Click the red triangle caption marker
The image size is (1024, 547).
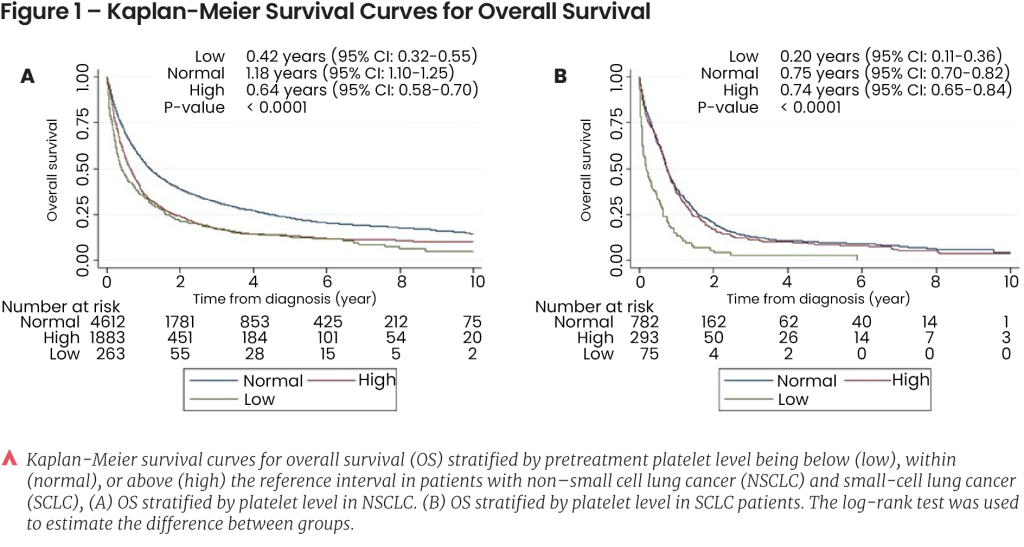click(11, 458)
